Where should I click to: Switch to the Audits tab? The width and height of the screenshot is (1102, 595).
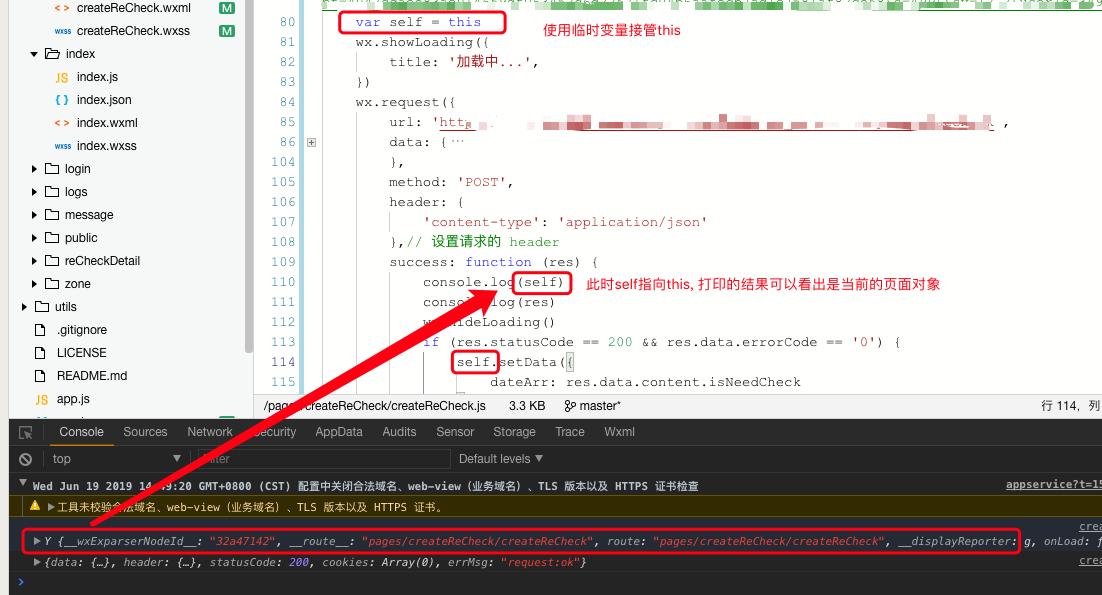click(399, 432)
